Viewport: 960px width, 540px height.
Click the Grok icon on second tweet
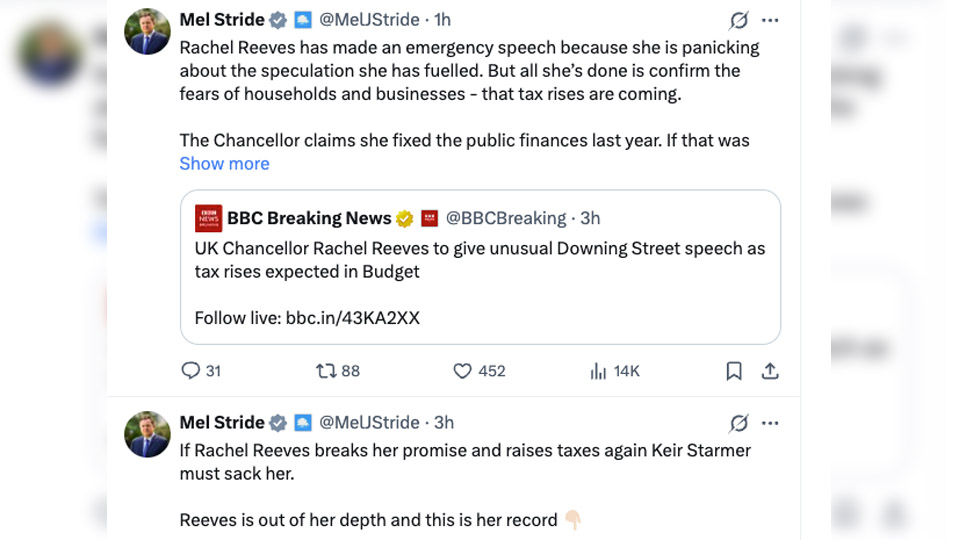[739, 423]
